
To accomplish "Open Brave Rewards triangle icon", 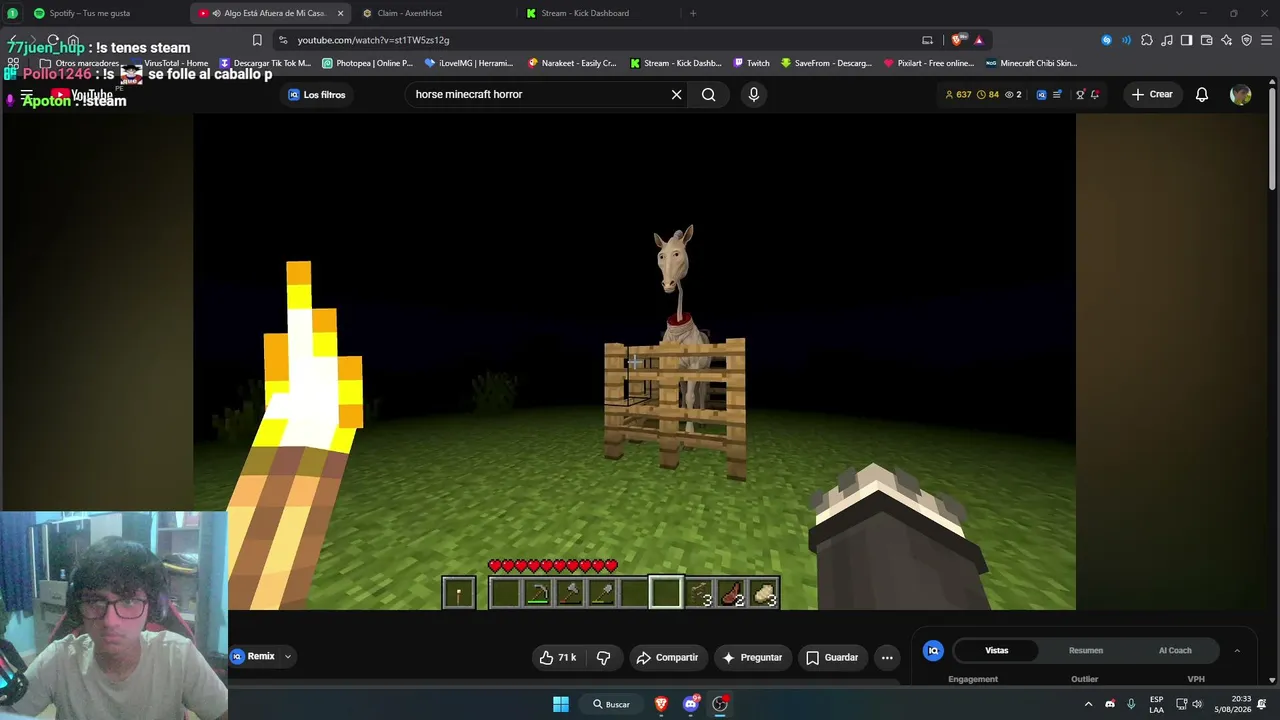I will pyautogui.click(x=979, y=40).
